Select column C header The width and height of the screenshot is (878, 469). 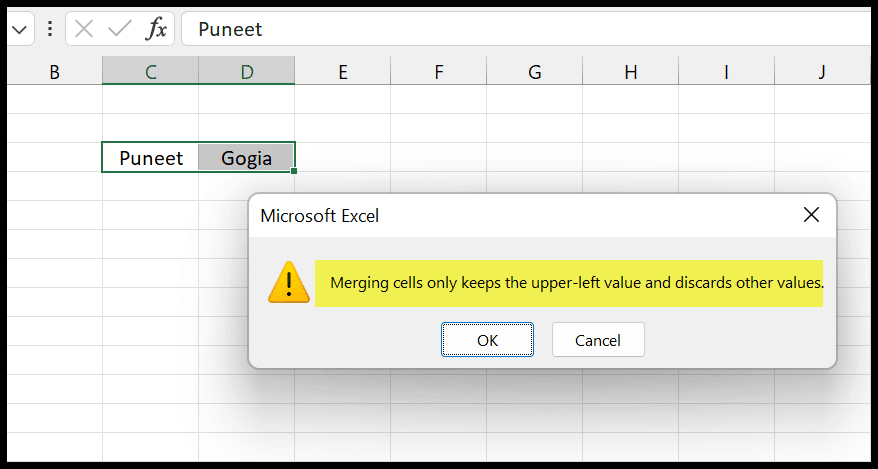150,72
